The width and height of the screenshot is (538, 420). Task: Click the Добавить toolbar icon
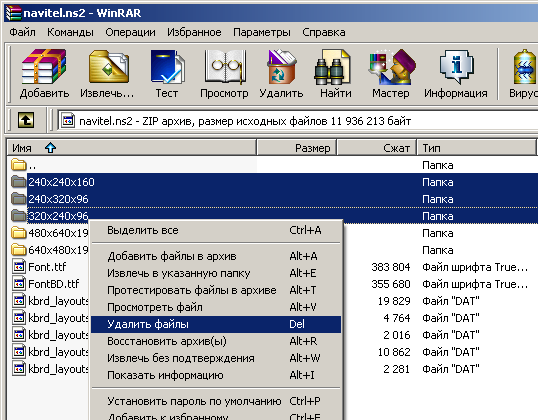44,67
